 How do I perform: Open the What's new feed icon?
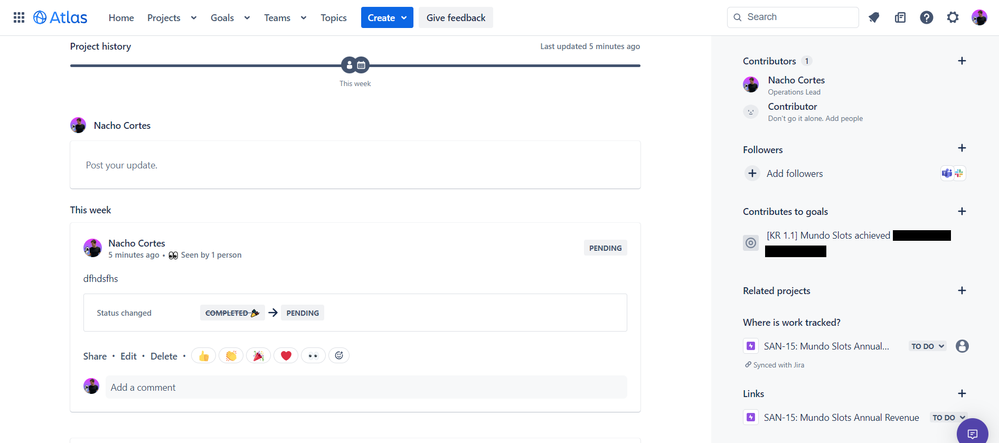900,18
